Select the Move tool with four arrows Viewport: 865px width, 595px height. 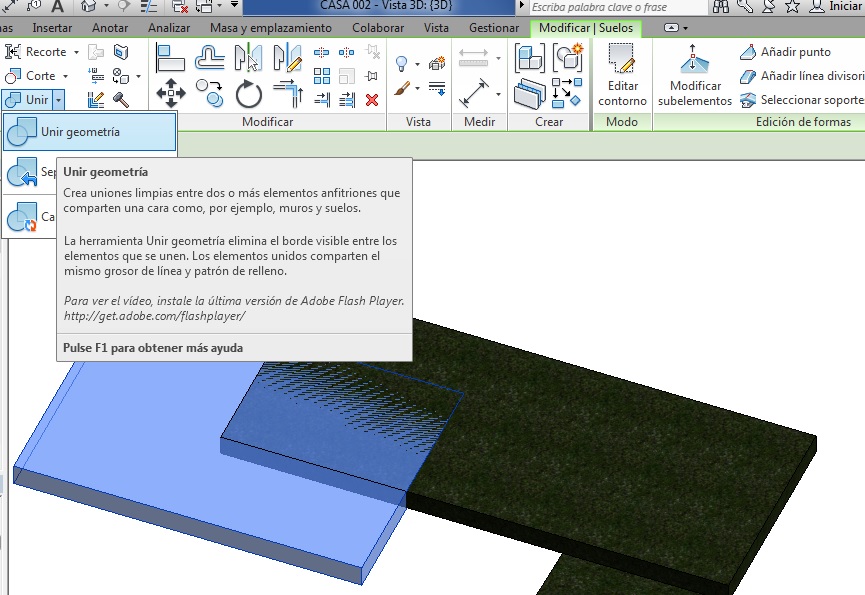click(171, 94)
